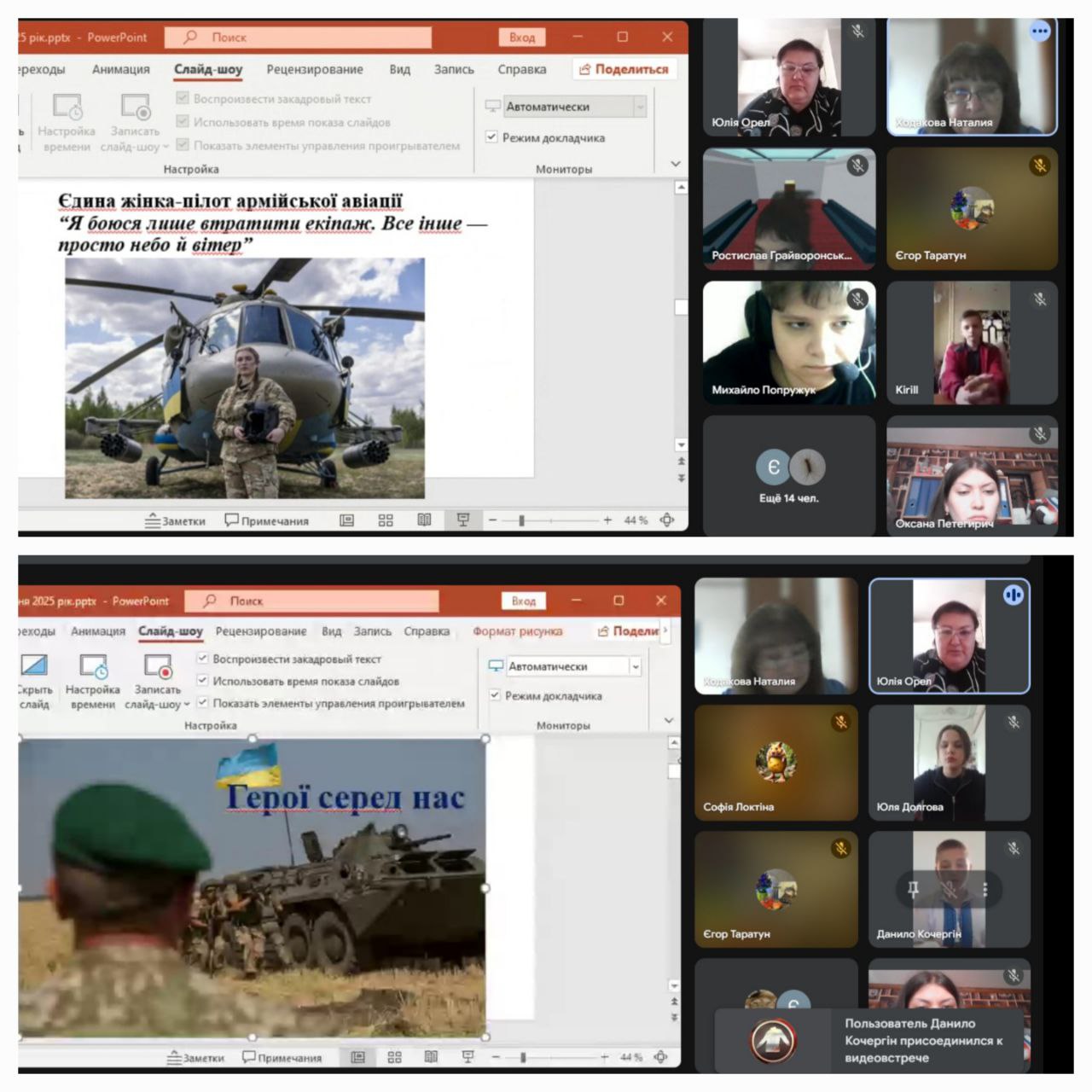Click fit slide to window icon in upper window

tap(667, 520)
